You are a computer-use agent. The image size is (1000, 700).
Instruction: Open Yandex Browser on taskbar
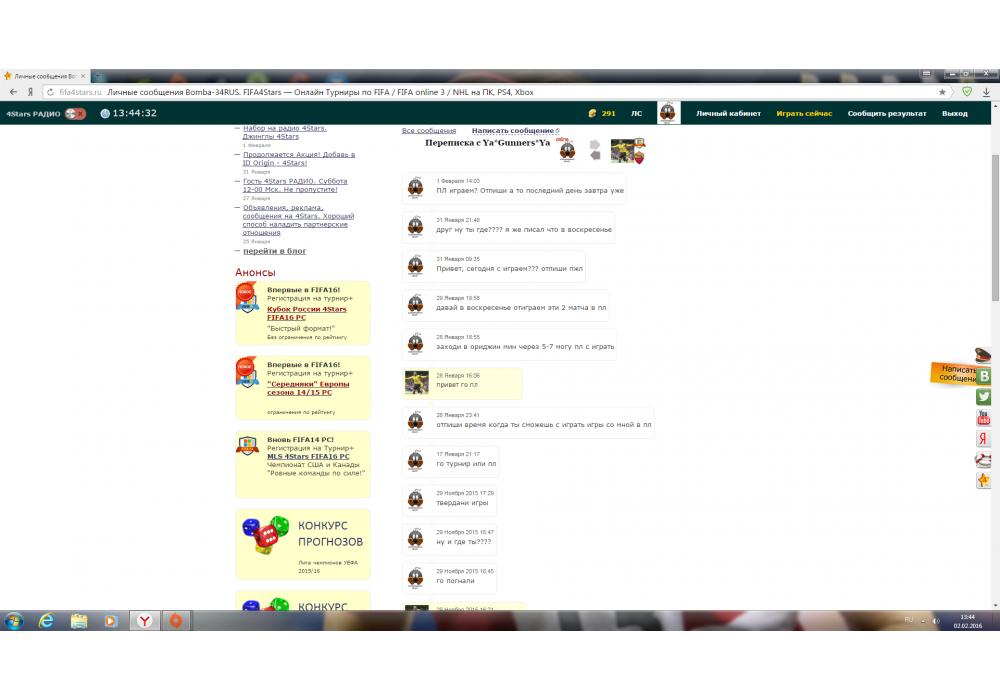(x=145, y=620)
